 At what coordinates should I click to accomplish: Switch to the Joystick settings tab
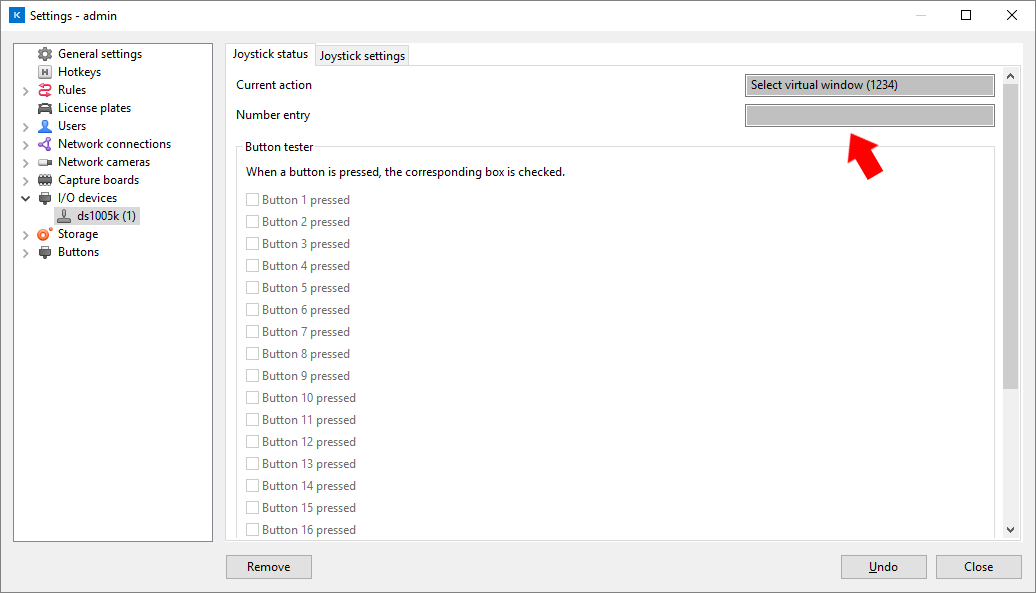362,56
